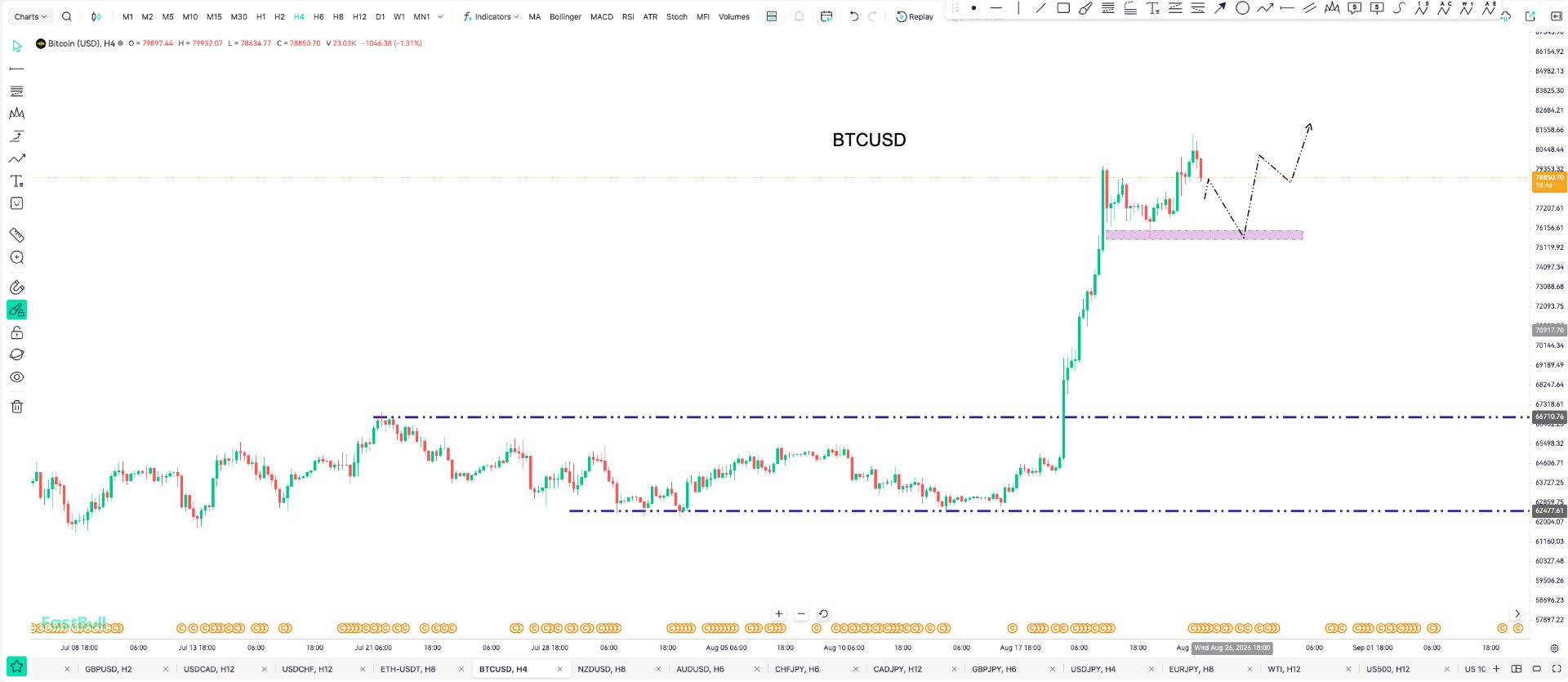Delete drawings with the trash icon
This screenshot has width=1568, height=682.
[16, 407]
